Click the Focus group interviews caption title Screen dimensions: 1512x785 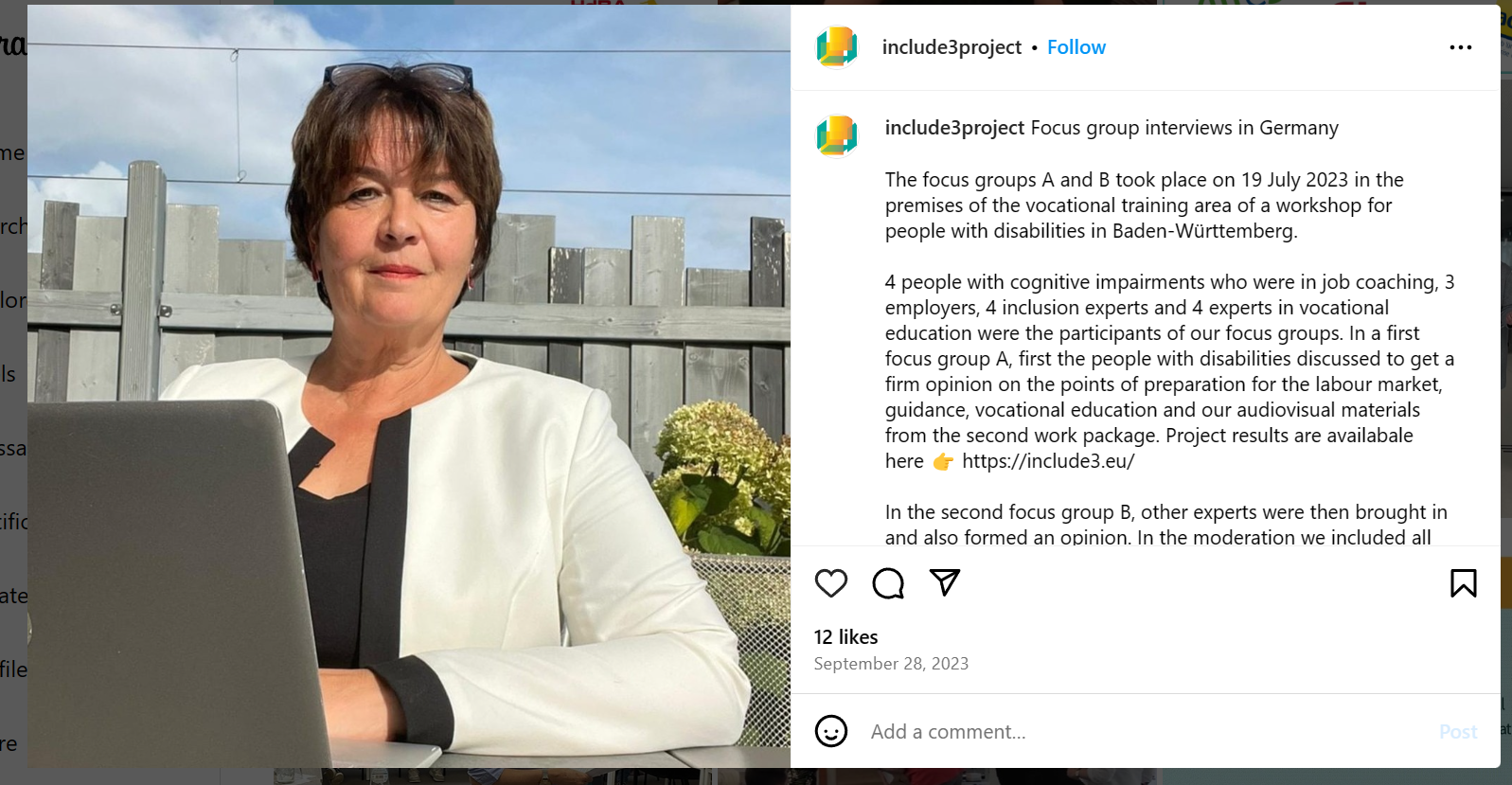(1184, 128)
